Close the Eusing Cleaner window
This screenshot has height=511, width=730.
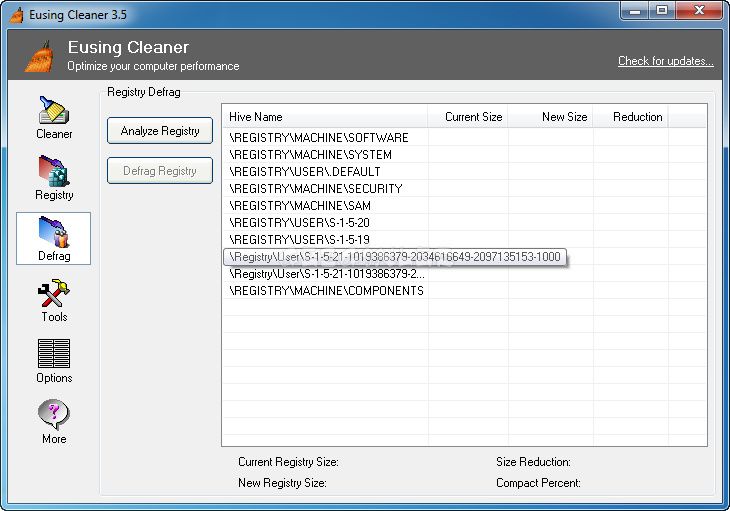point(699,11)
